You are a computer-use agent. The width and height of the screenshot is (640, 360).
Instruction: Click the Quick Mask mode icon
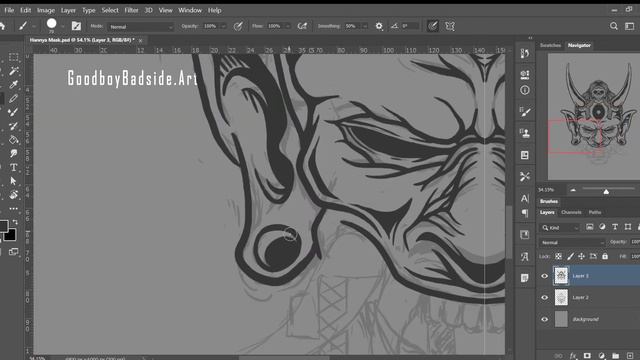coord(13,251)
